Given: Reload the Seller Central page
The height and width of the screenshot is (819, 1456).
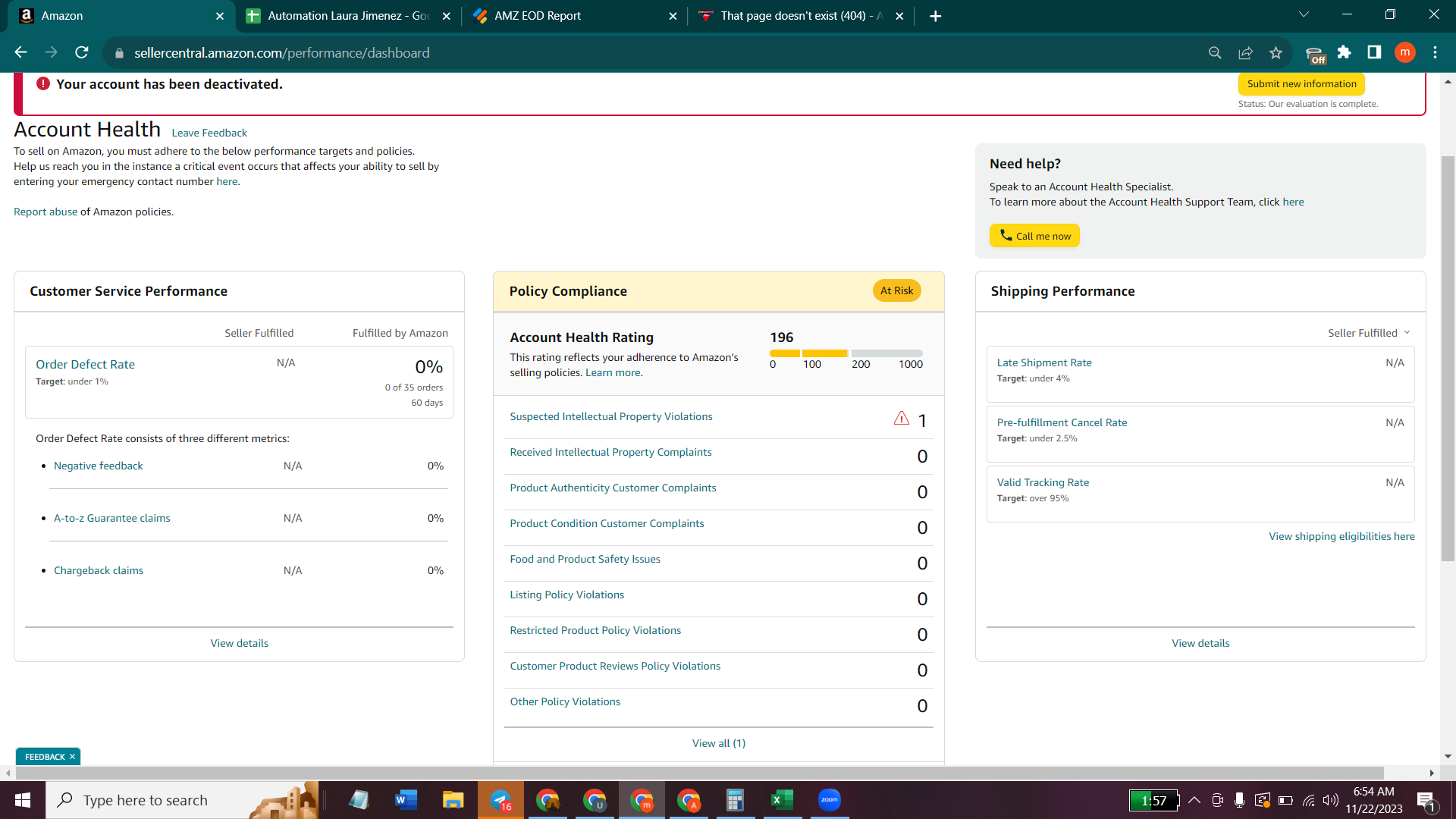Looking at the screenshot, I should (x=82, y=52).
